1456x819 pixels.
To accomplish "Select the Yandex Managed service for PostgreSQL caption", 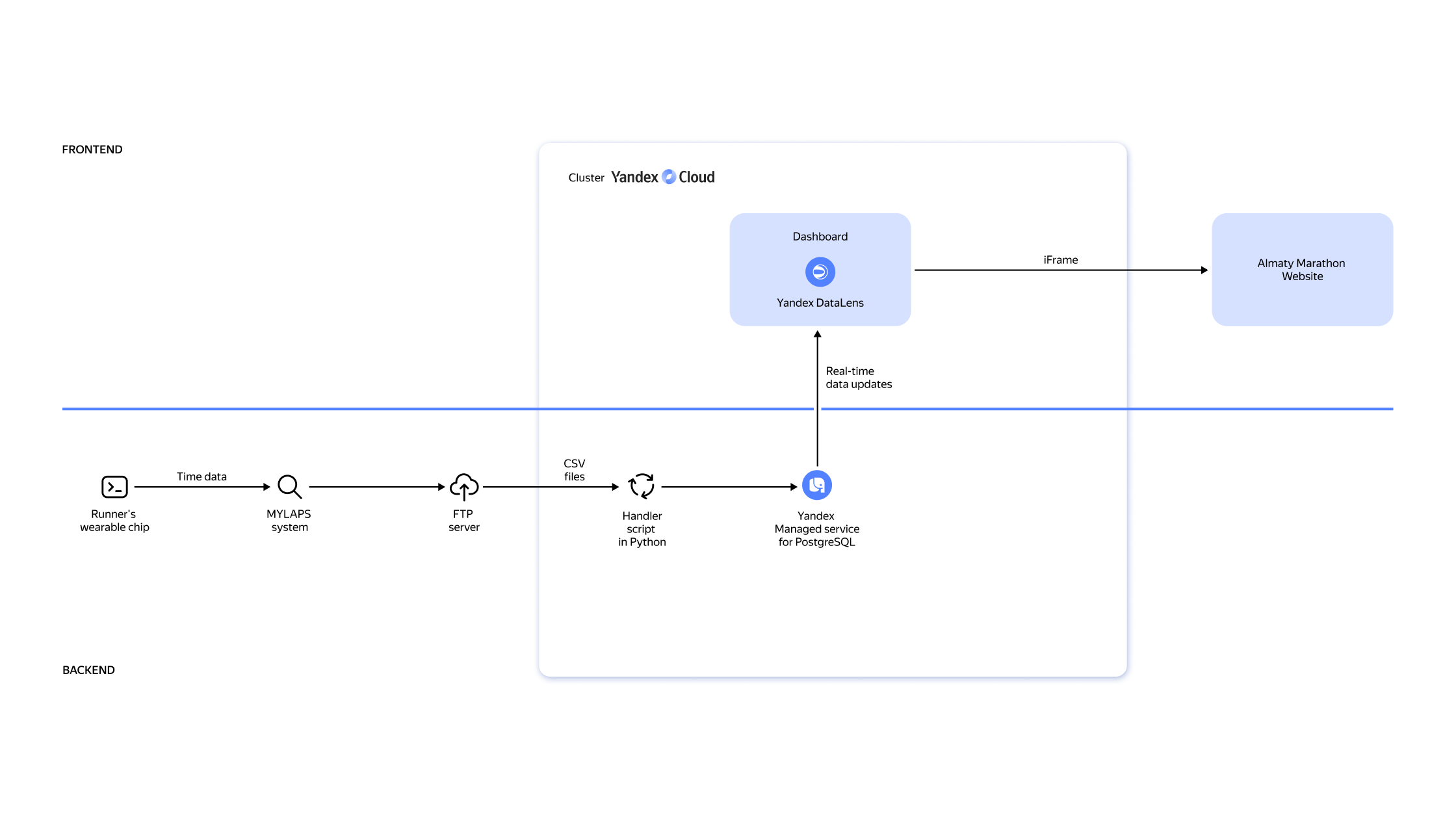I will click(816, 529).
